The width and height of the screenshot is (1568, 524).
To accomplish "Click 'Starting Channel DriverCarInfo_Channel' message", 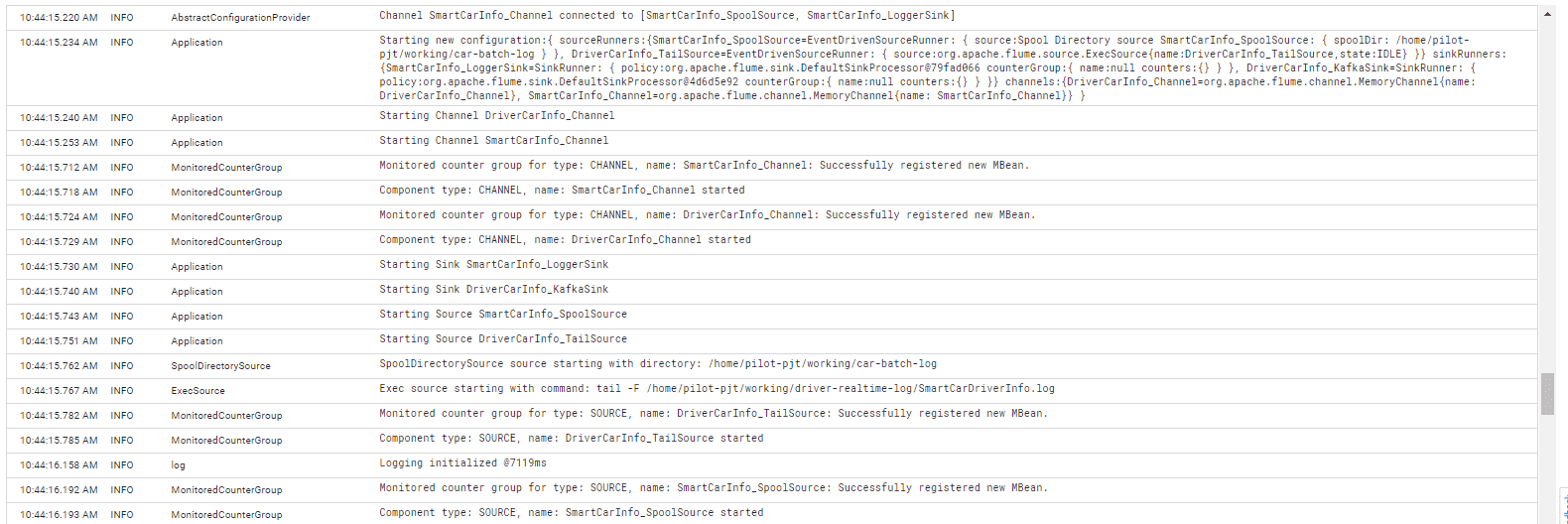I will pyautogui.click(x=496, y=116).
